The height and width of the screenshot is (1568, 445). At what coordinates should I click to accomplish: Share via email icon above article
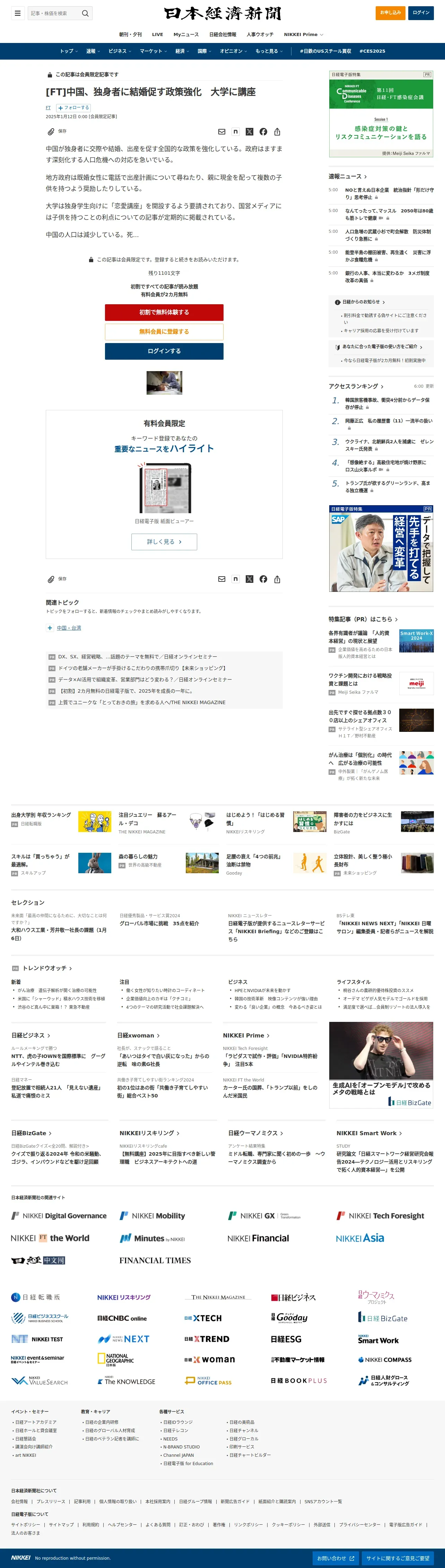(221, 131)
